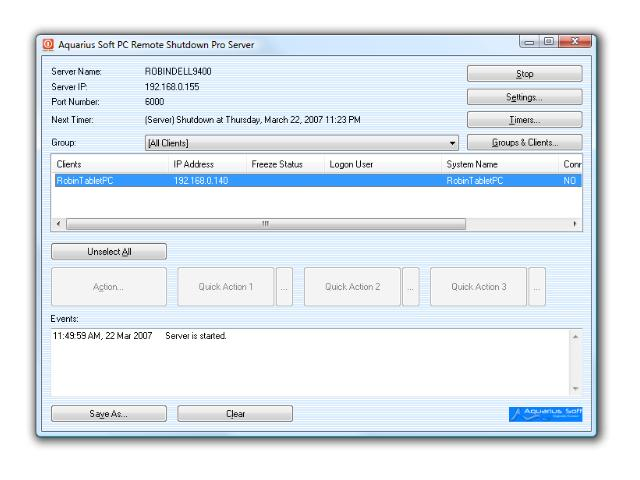
Task: Click the client list right scroll arrow
Action: [575, 224]
